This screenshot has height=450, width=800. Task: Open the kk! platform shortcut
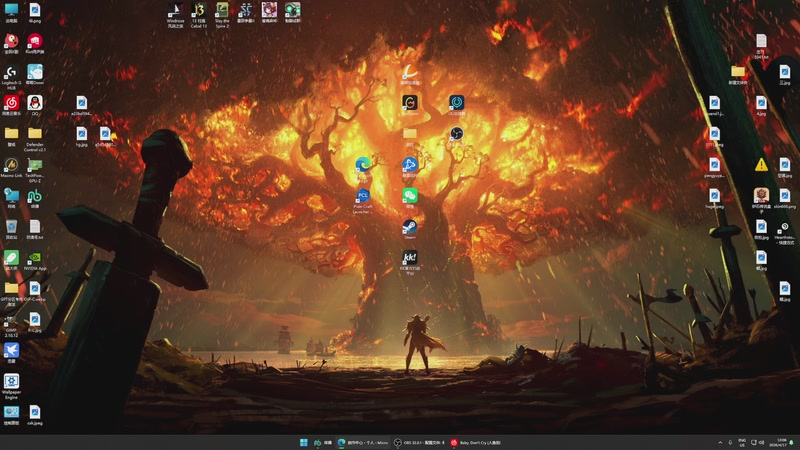(410, 263)
